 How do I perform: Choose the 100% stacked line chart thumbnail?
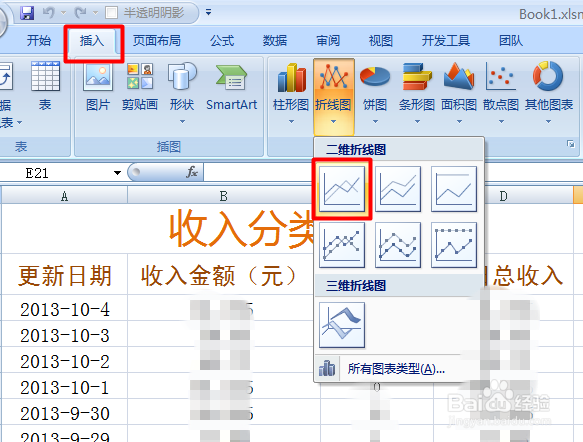click(454, 189)
